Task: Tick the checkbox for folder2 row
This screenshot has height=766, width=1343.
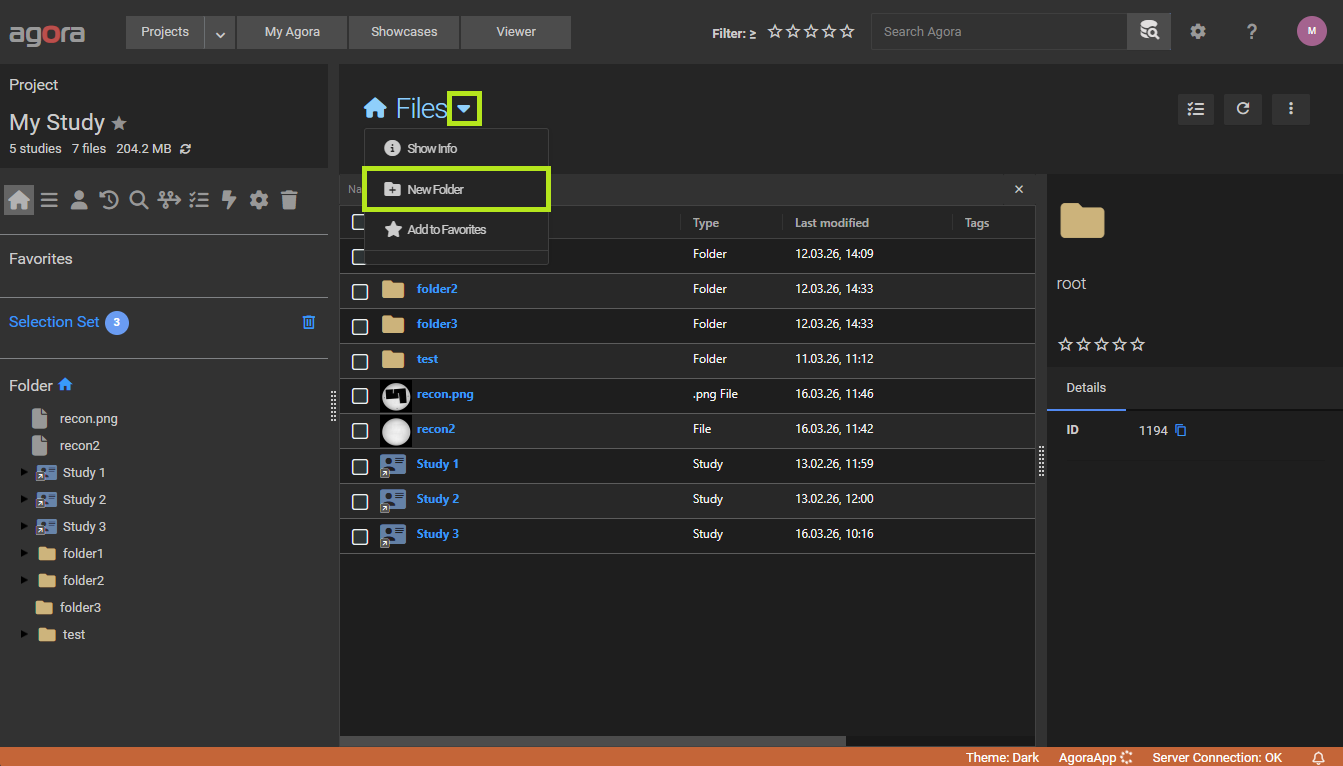Action: [x=360, y=292]
